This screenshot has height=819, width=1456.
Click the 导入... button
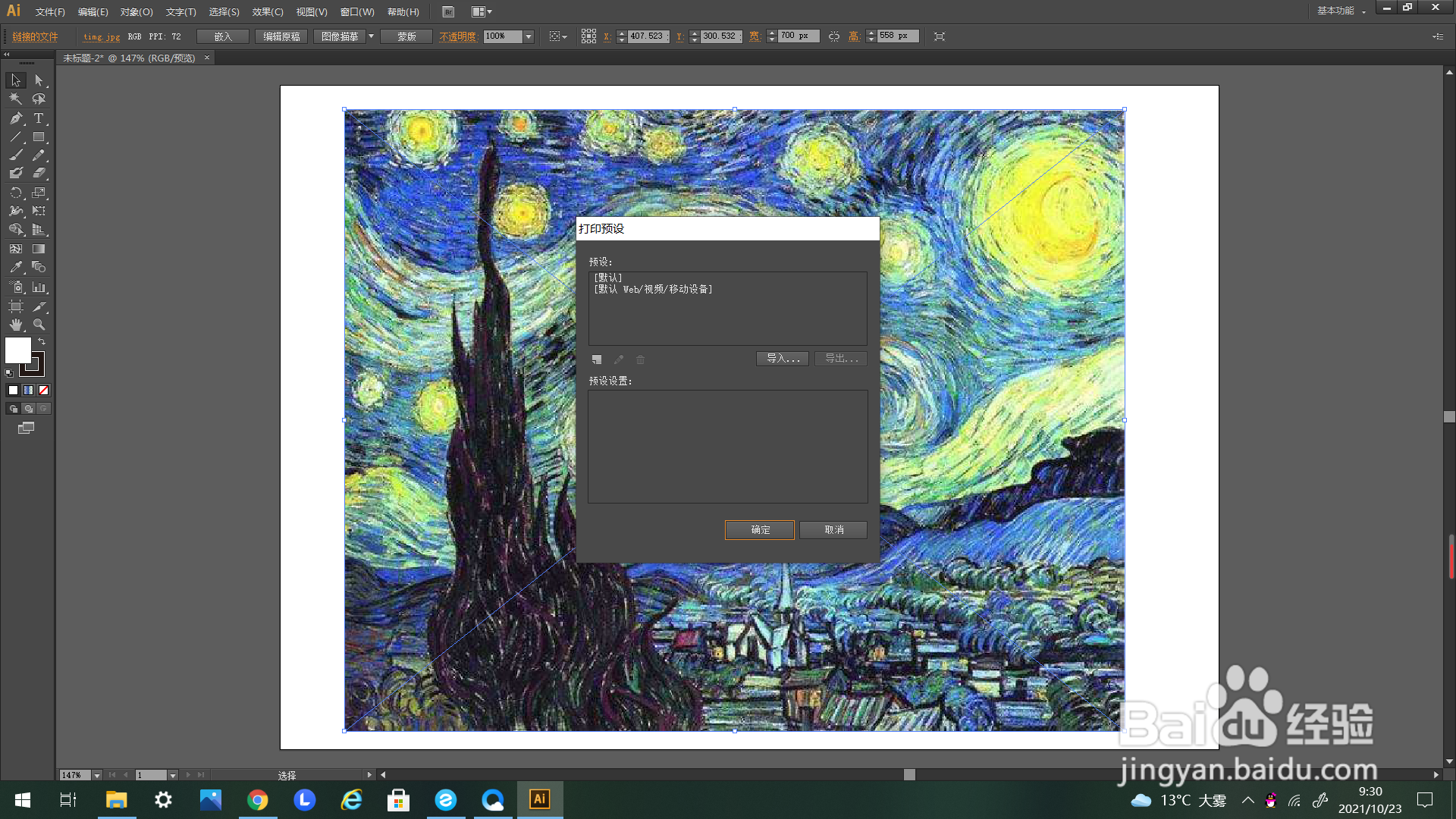tap(782, 359)
